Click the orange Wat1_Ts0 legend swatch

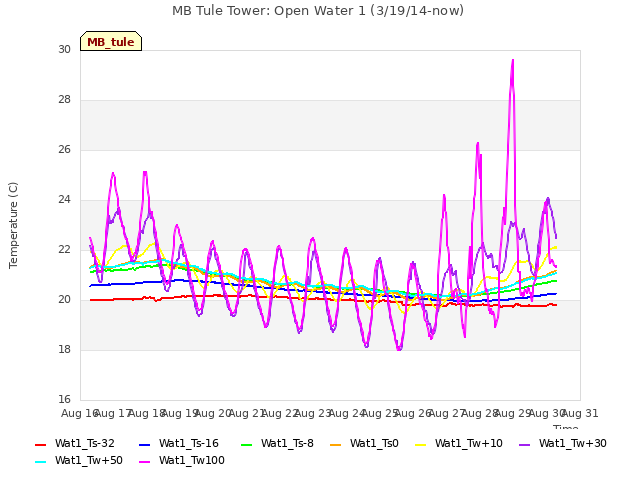336,444
